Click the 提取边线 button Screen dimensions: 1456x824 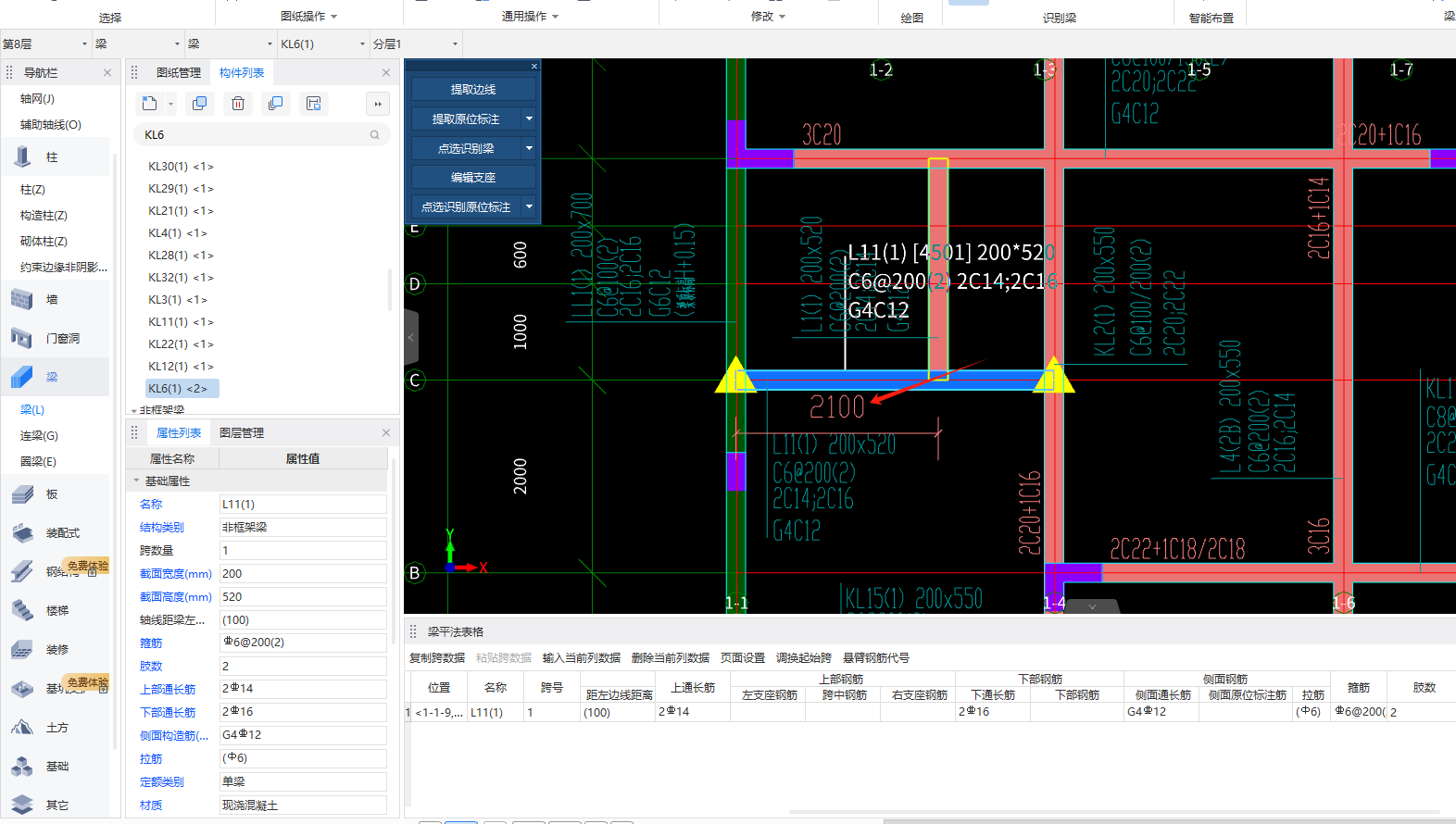pos(473,89)
